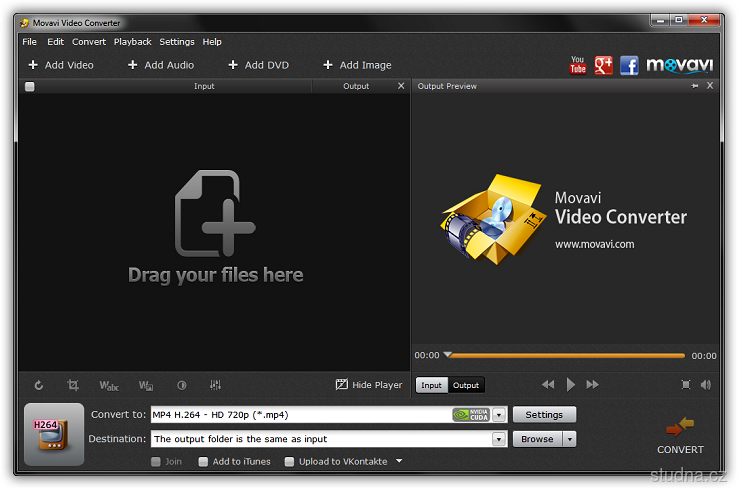Toggle the select-all checkbox in Input header
The image size is (737, 488).
pos(30,87)
